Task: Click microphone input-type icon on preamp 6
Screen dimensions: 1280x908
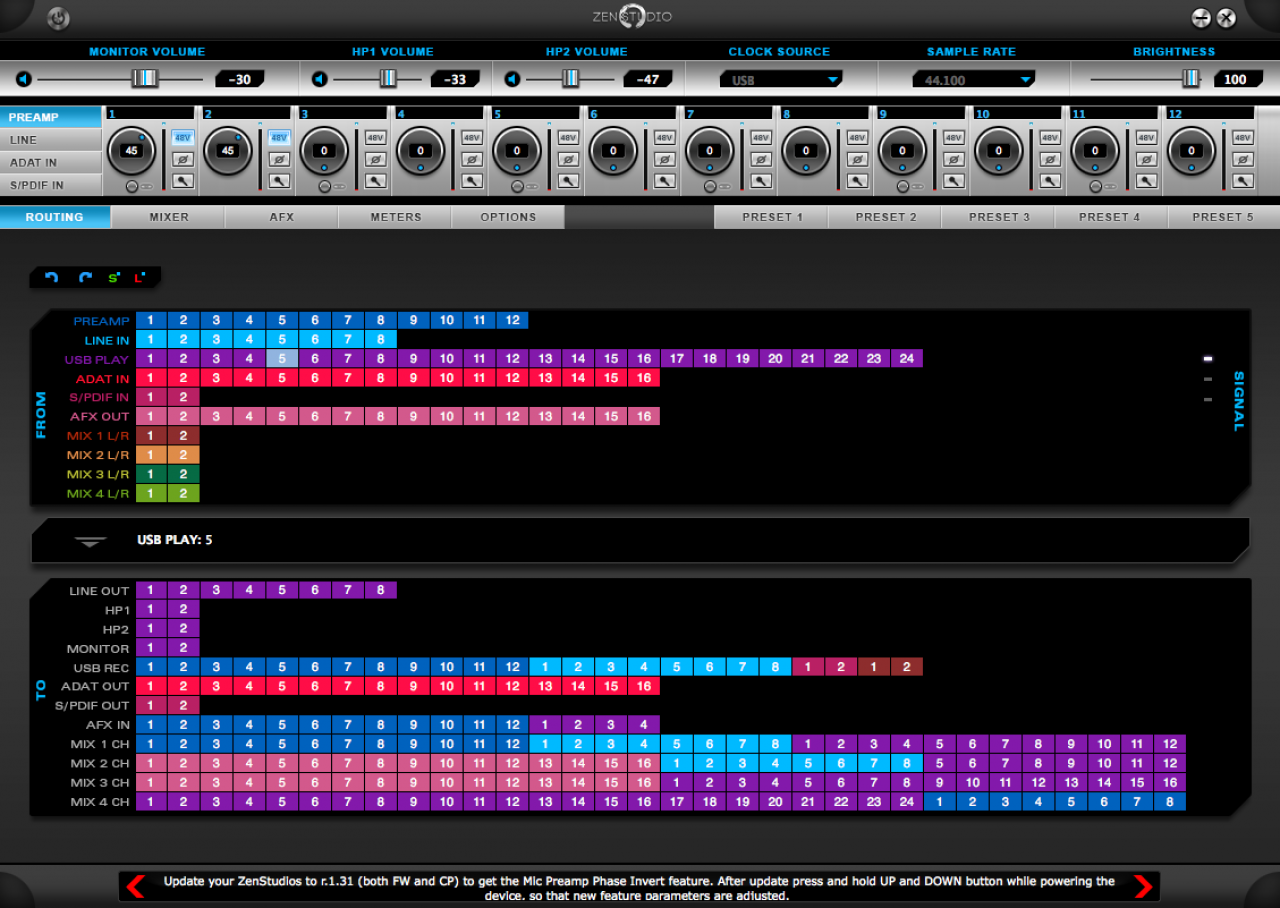Action: 664,181
